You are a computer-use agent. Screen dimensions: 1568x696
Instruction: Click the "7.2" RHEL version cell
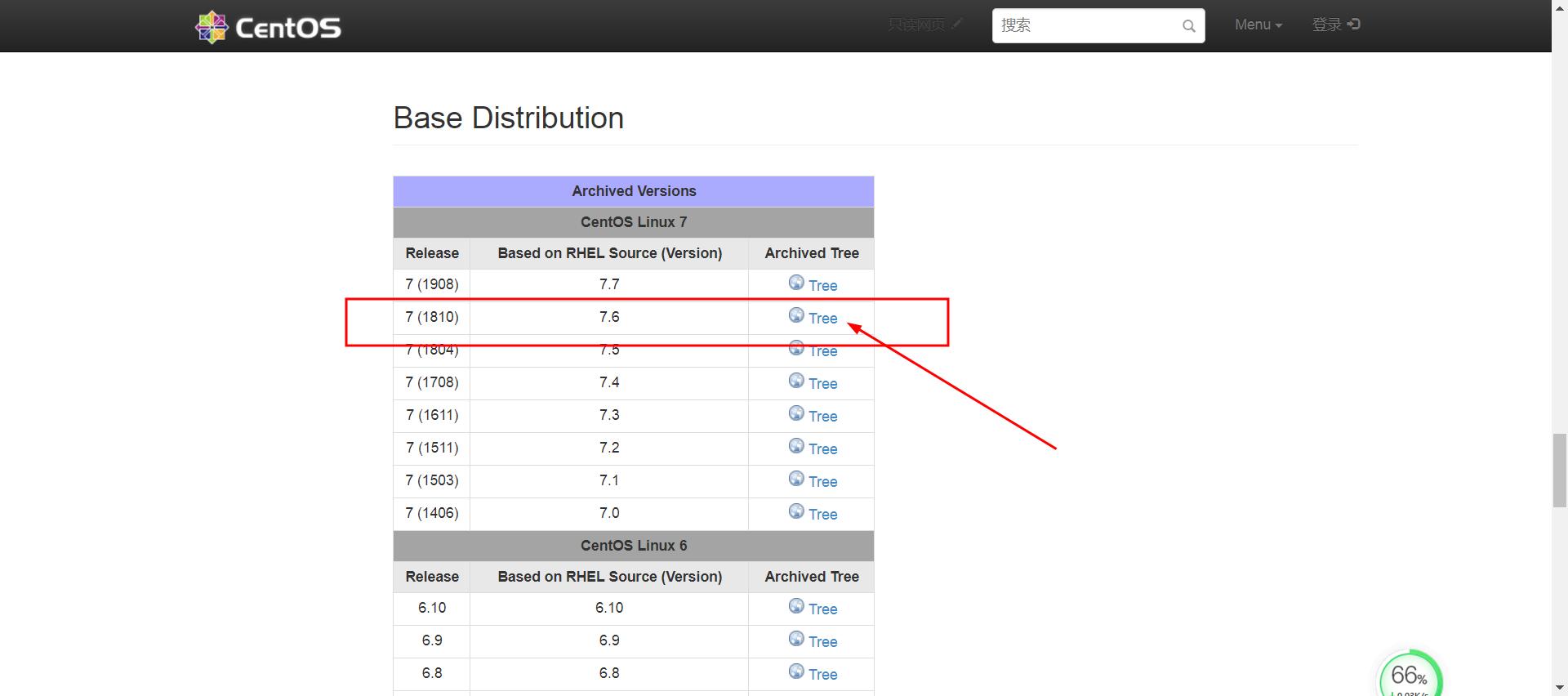[x=609, y=448]
